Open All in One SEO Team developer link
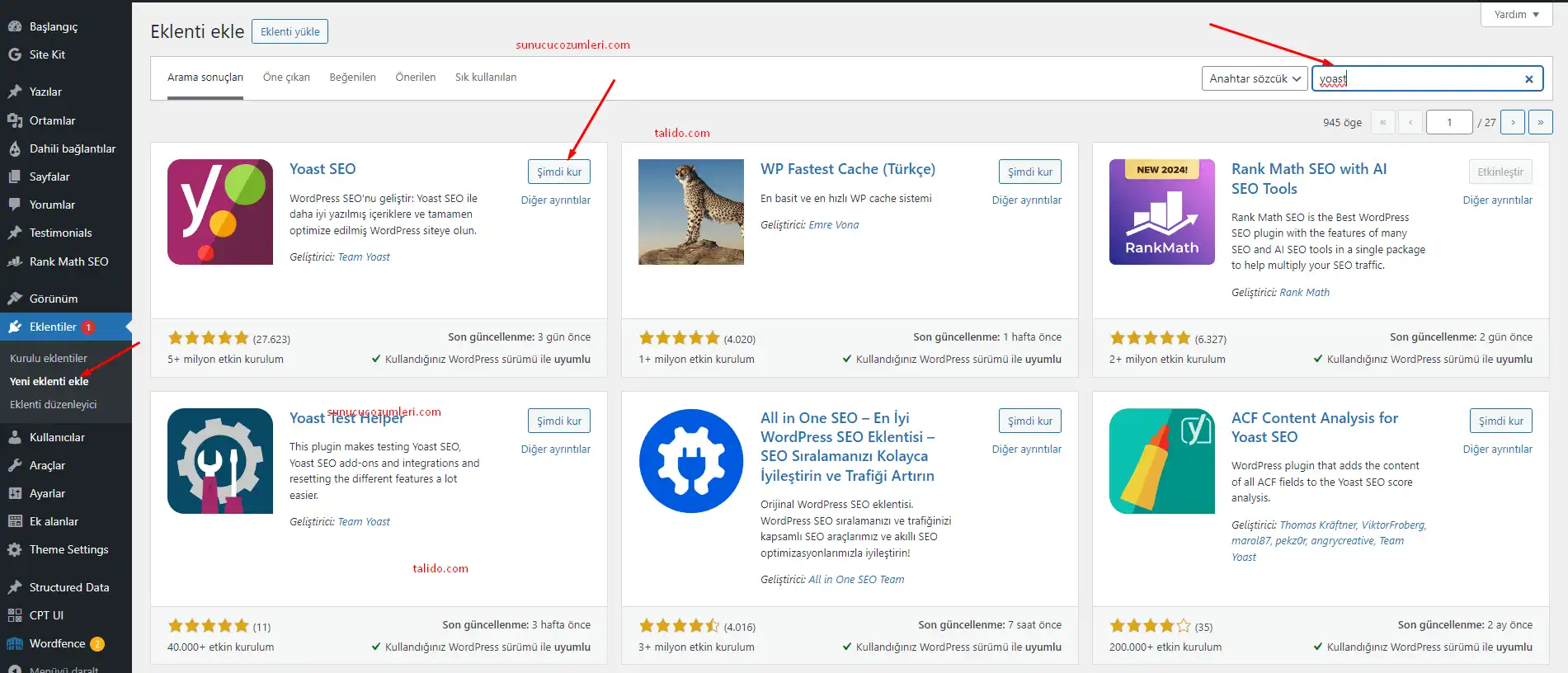Image resolution: width=1568 pixels, height=673 pixels. 856,580
